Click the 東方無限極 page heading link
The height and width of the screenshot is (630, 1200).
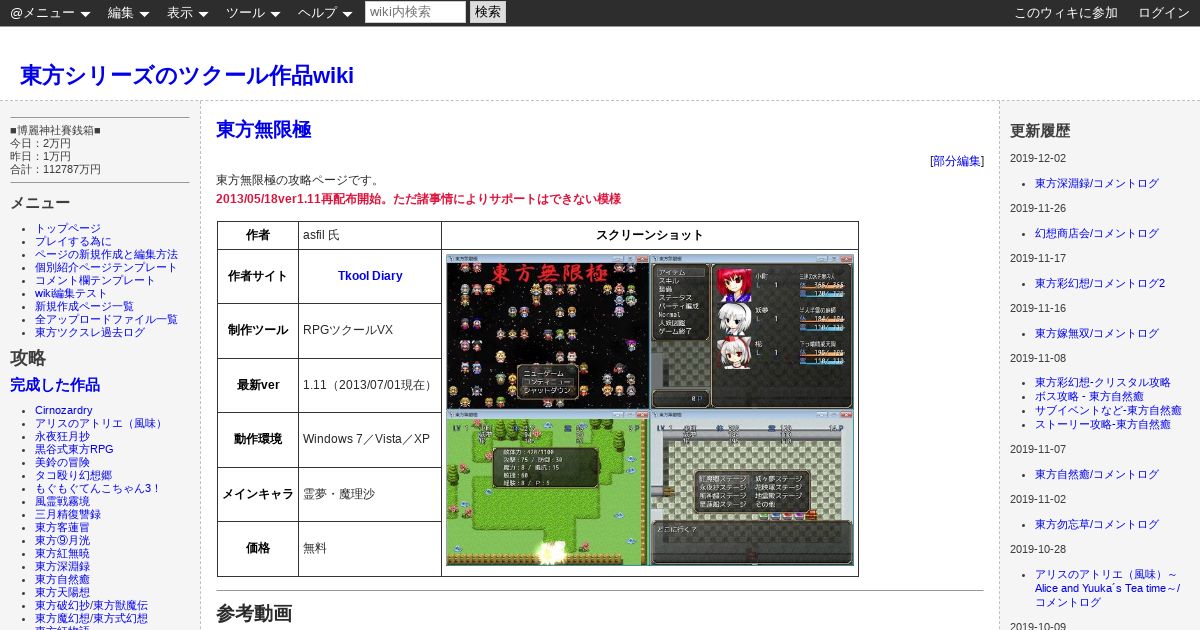tap(264, 130)
